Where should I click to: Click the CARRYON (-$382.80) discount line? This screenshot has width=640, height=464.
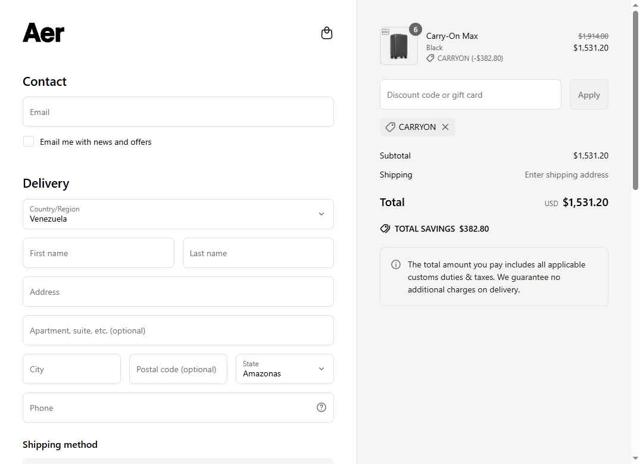[464, 58]
